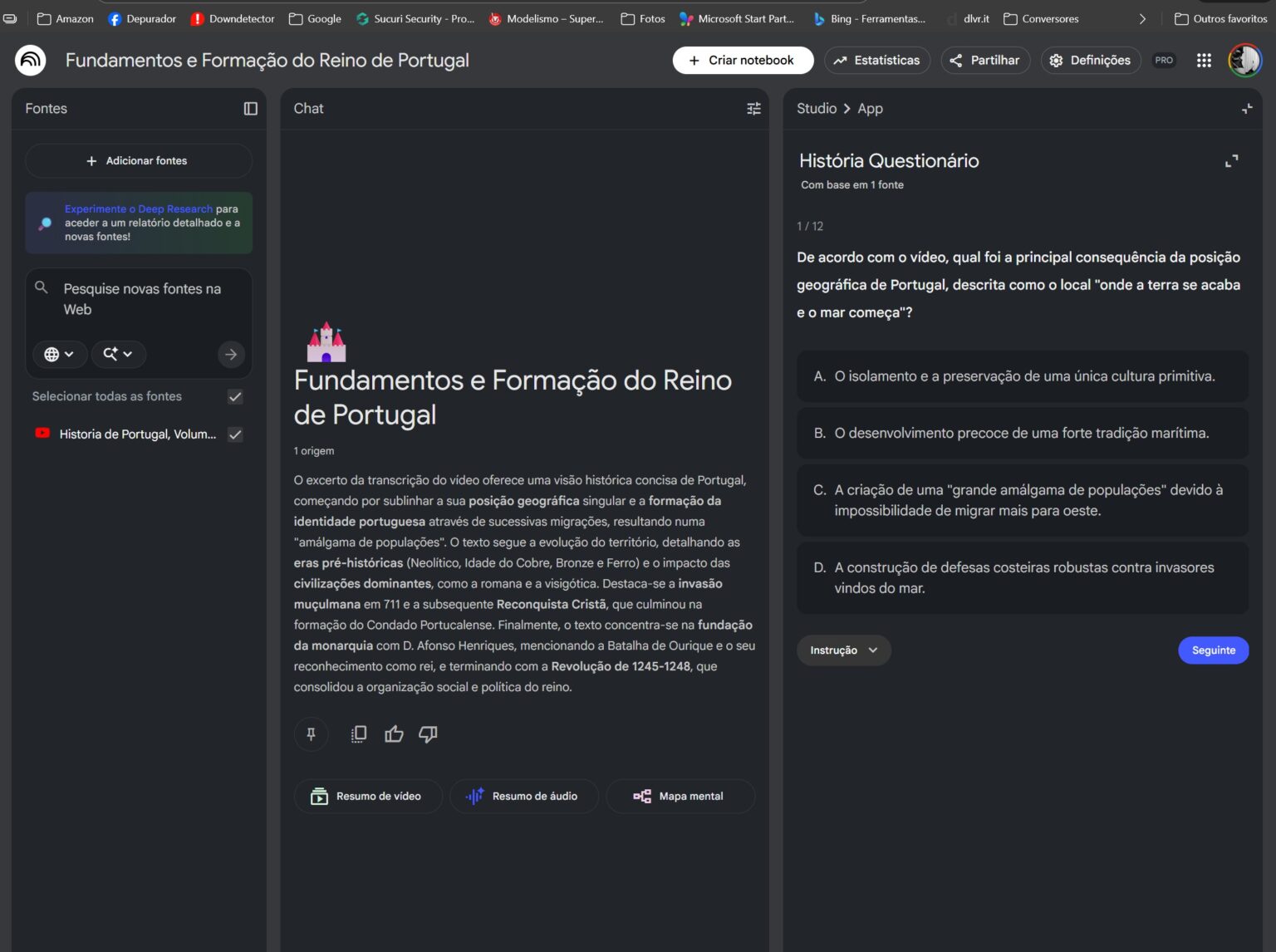Click the Seguinte button
1276x952 pixels.
1213,650
